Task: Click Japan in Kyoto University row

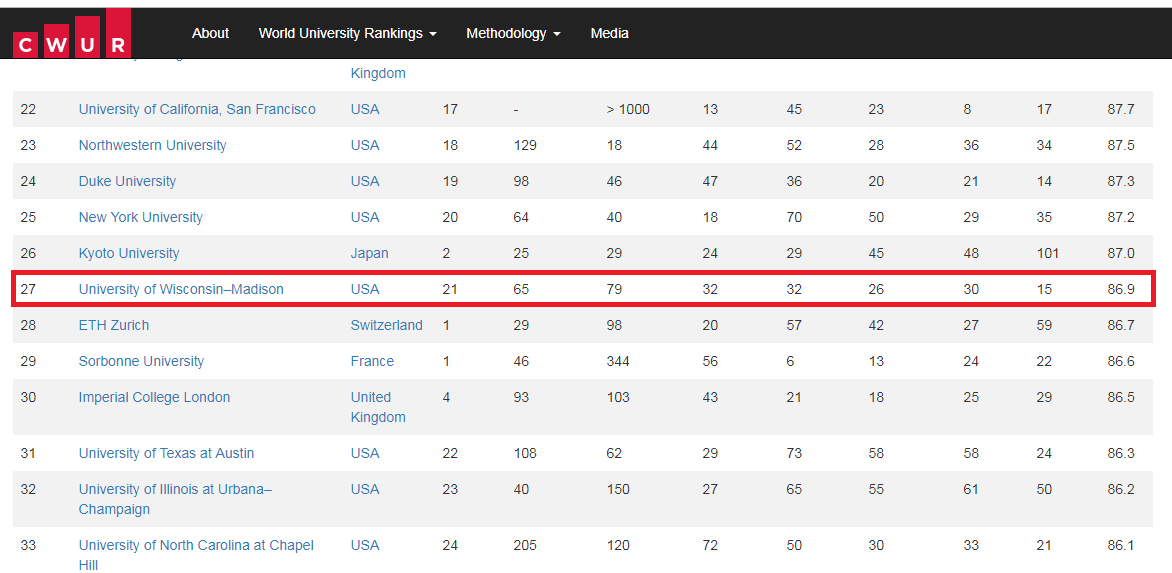Action: click(x=369, y=253)
